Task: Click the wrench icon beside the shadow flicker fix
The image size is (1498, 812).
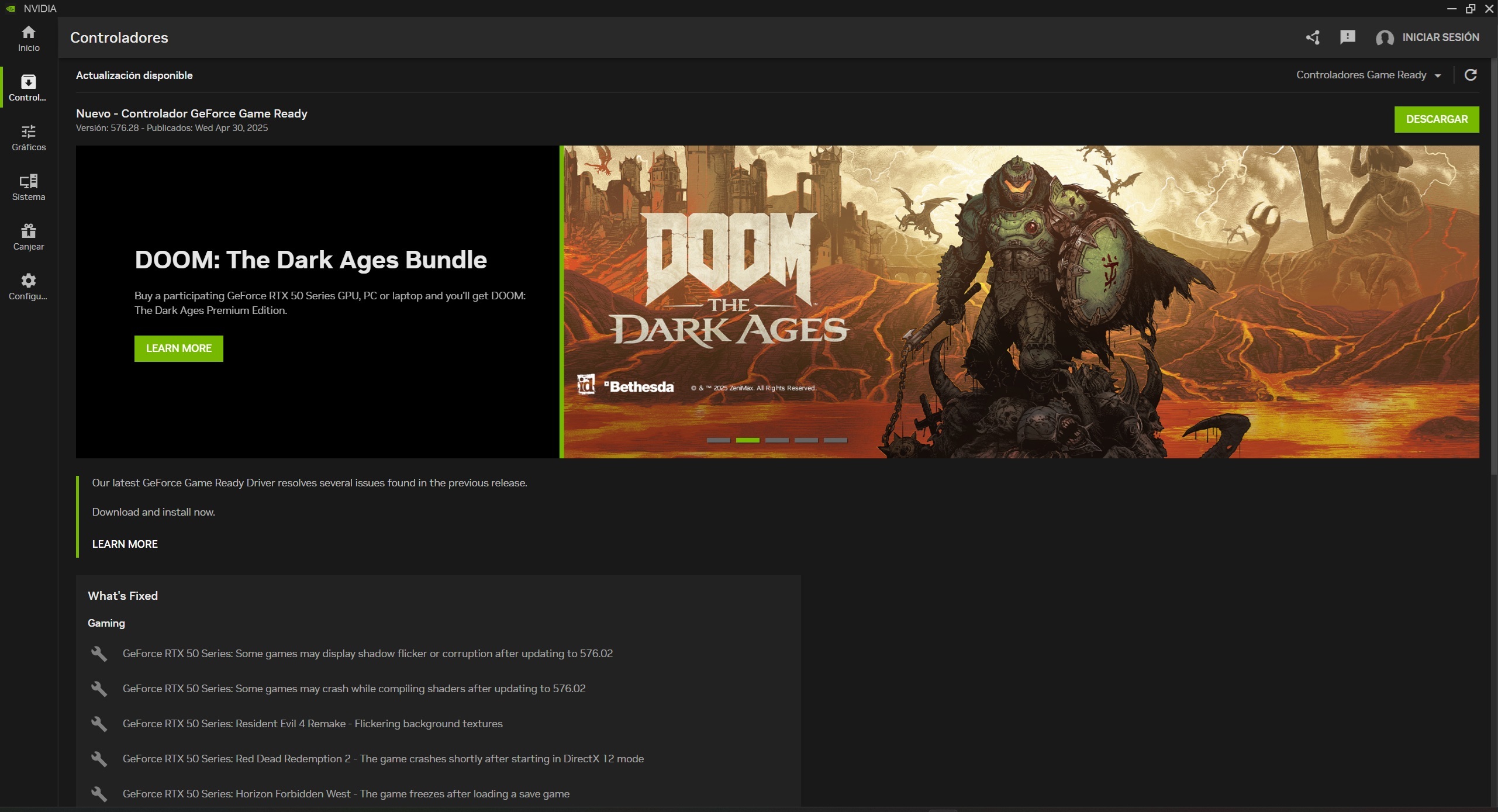Action: [x=99, y=654]
